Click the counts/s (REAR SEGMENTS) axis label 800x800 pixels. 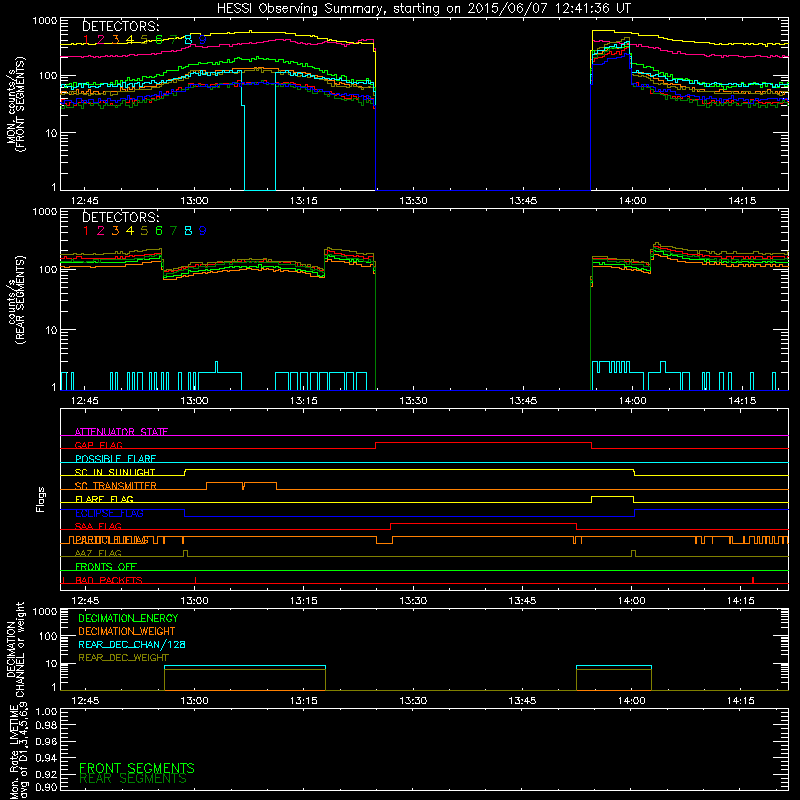pyautogui.click(x=15, y=300)
